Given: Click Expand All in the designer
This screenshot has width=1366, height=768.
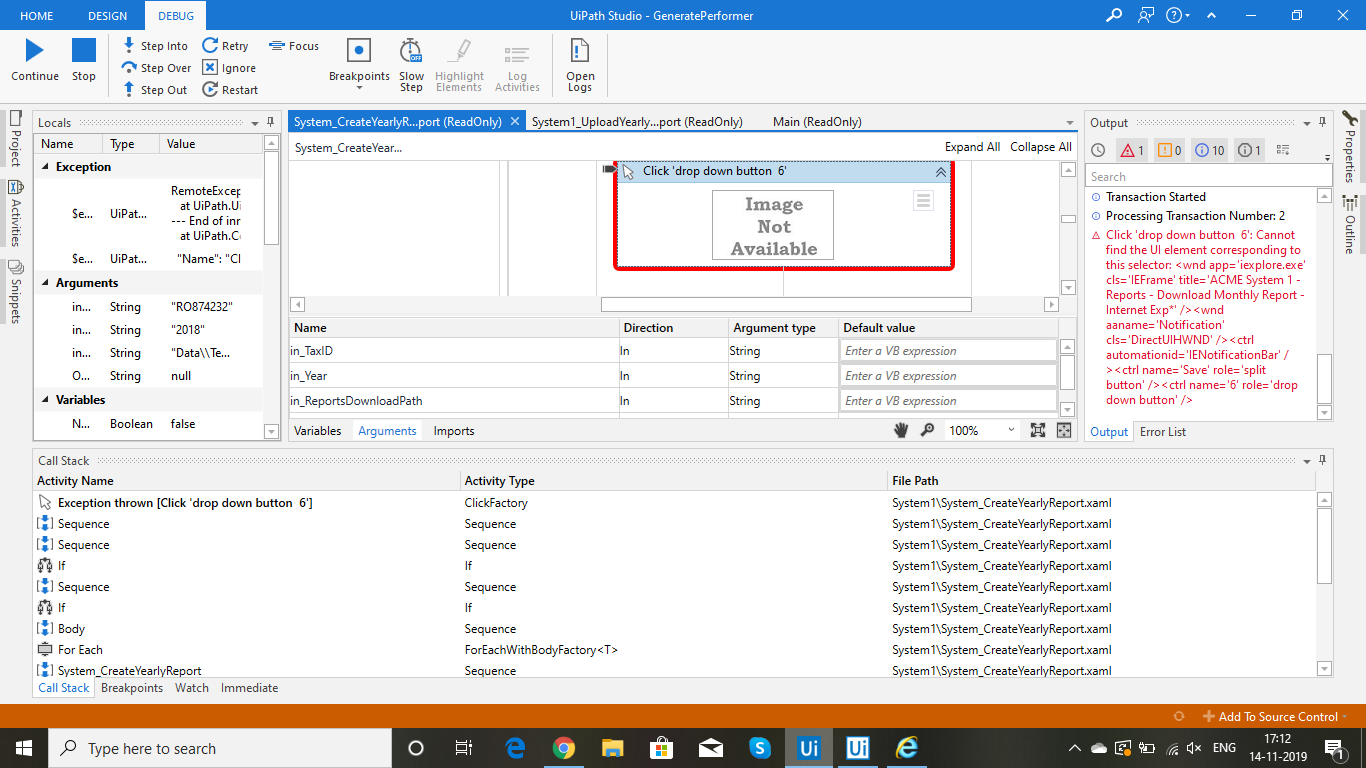Looking at the screenshot, I should pos(972,147).
